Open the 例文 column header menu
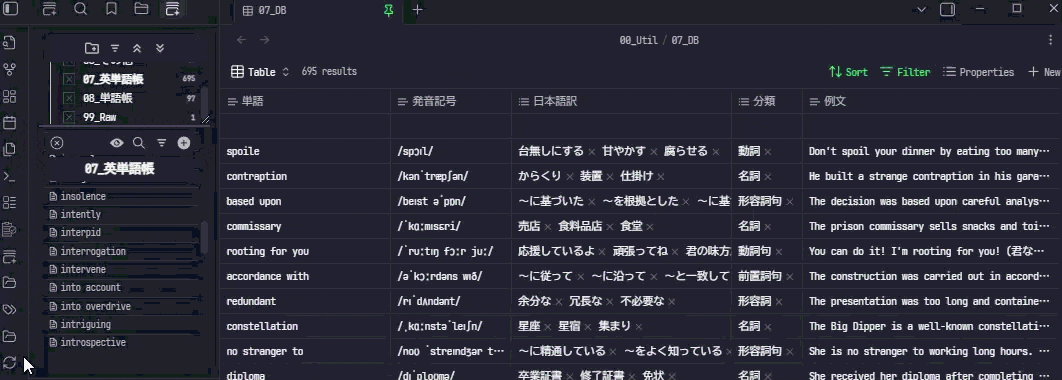Image resolution: width=1062 pixels, height=380 pixels. tap(932, 102)
